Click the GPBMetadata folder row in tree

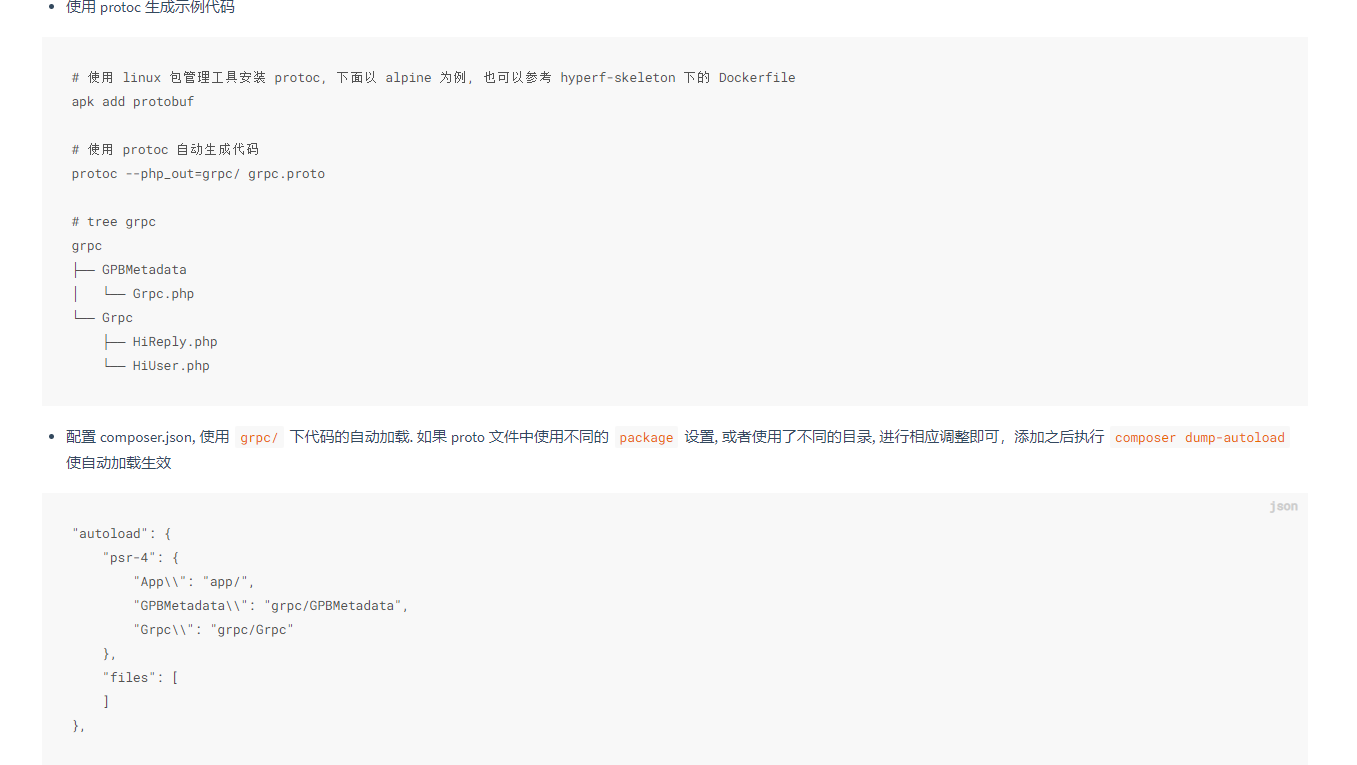129,270
